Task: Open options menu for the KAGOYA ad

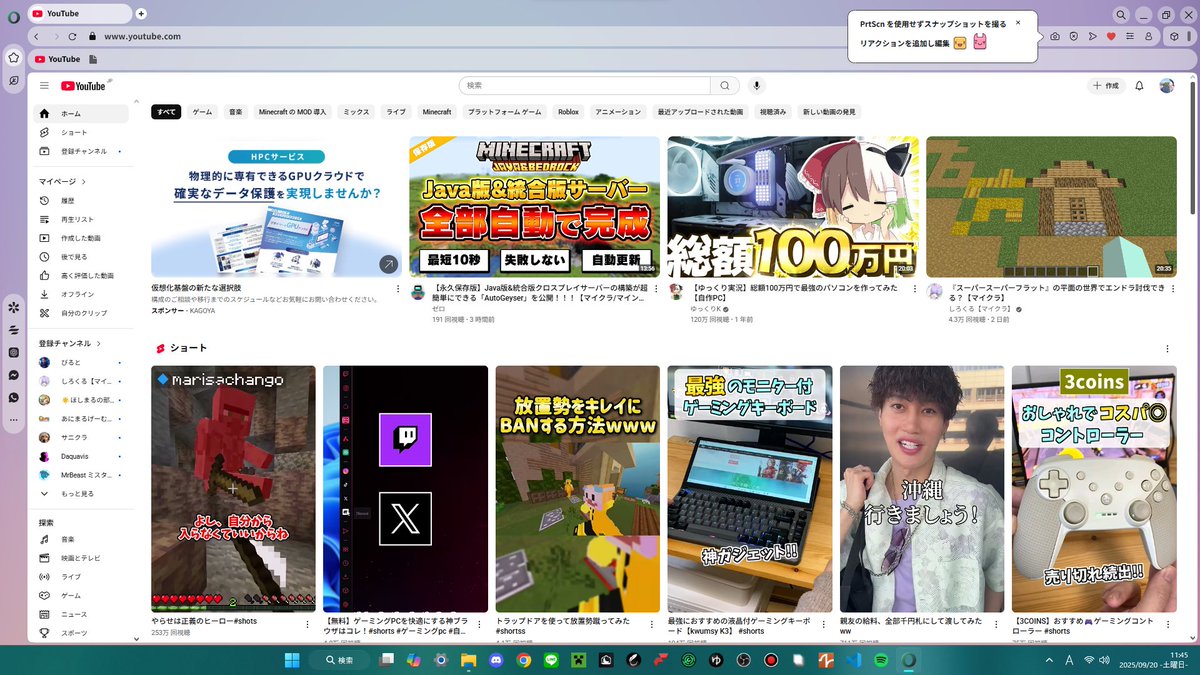Action: click(x=397, y=291)
